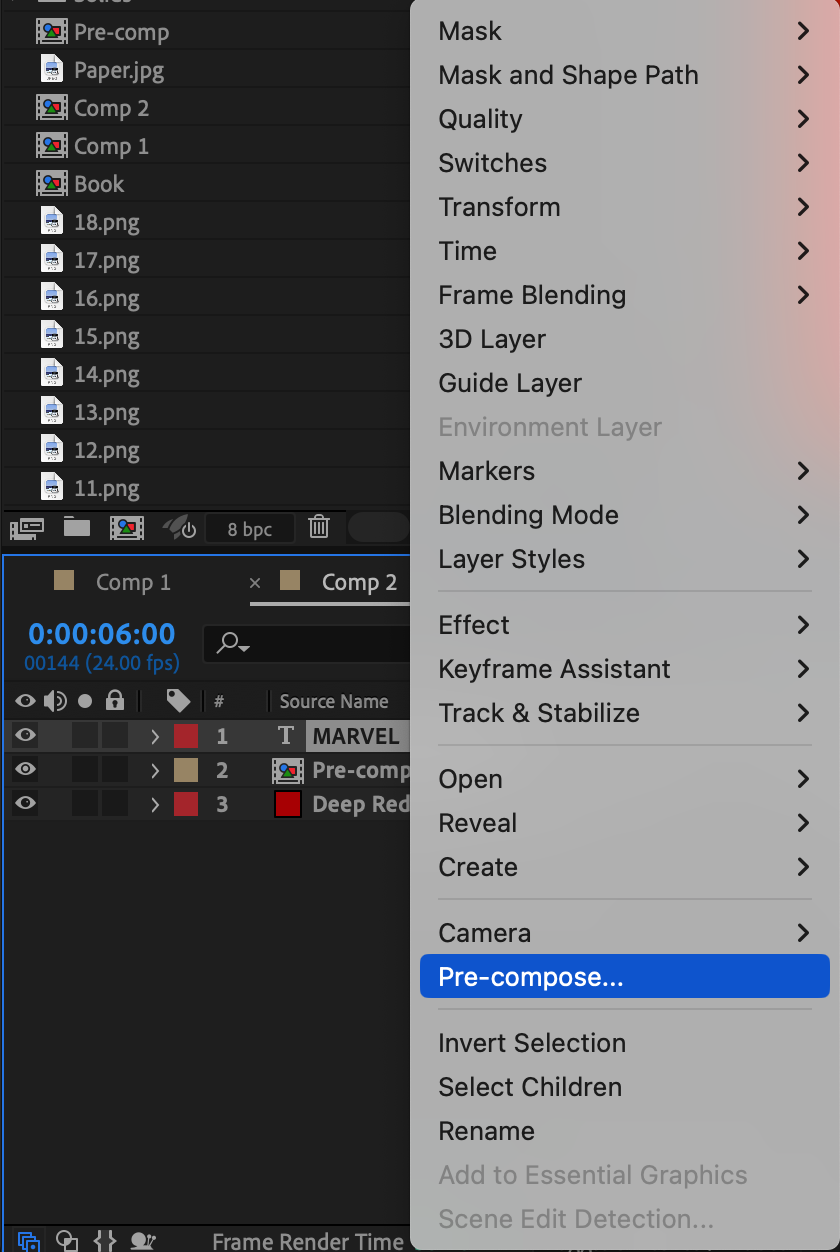Toggle visibility of Pre-comp layer
This screenshot has width=840, height=1252.
point(26,770)
